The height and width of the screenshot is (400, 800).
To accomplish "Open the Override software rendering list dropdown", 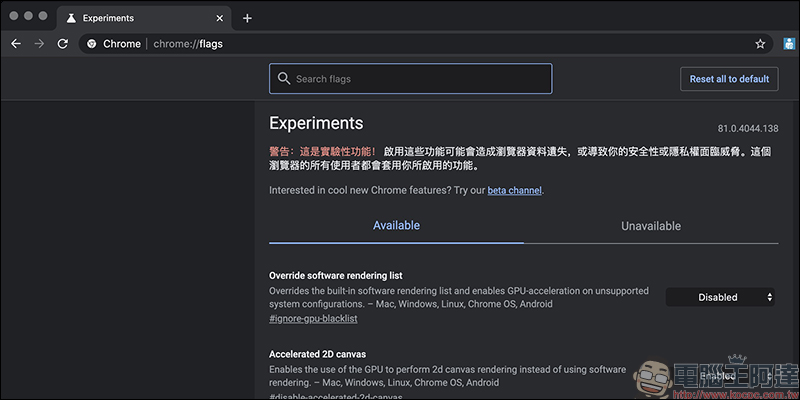I will (721, 297).
